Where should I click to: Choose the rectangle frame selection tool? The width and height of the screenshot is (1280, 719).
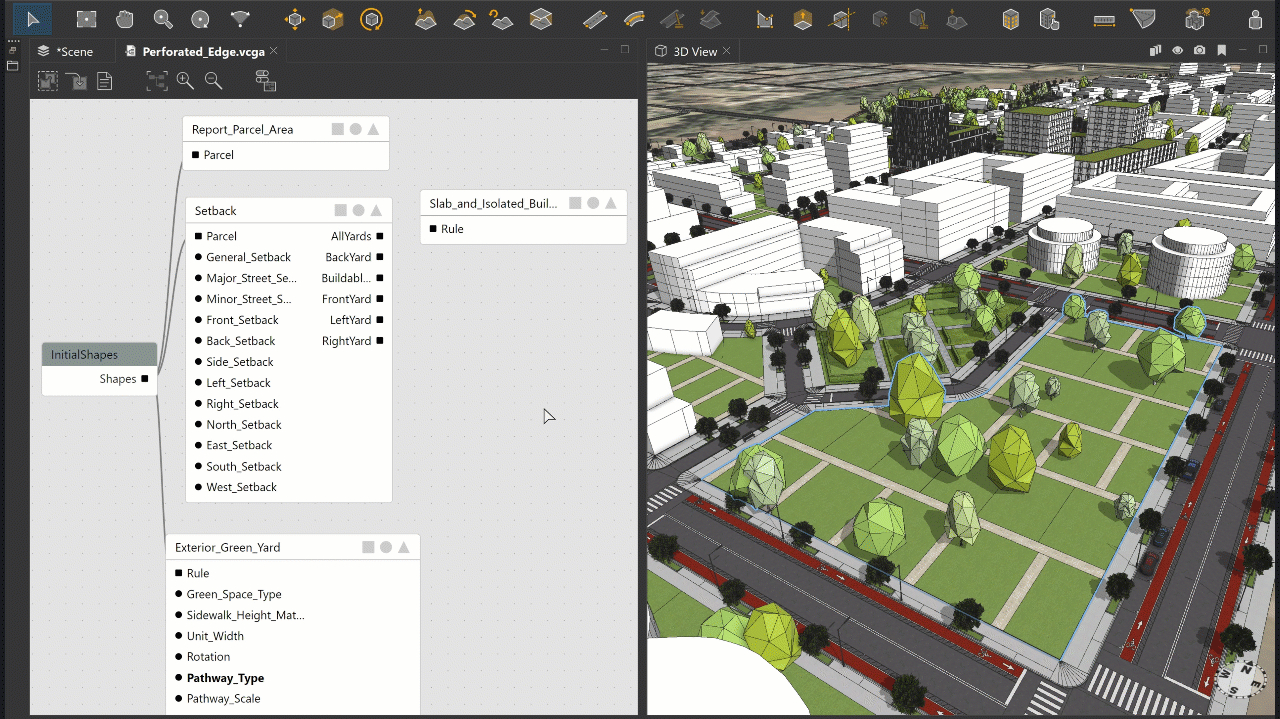(87, 19)
